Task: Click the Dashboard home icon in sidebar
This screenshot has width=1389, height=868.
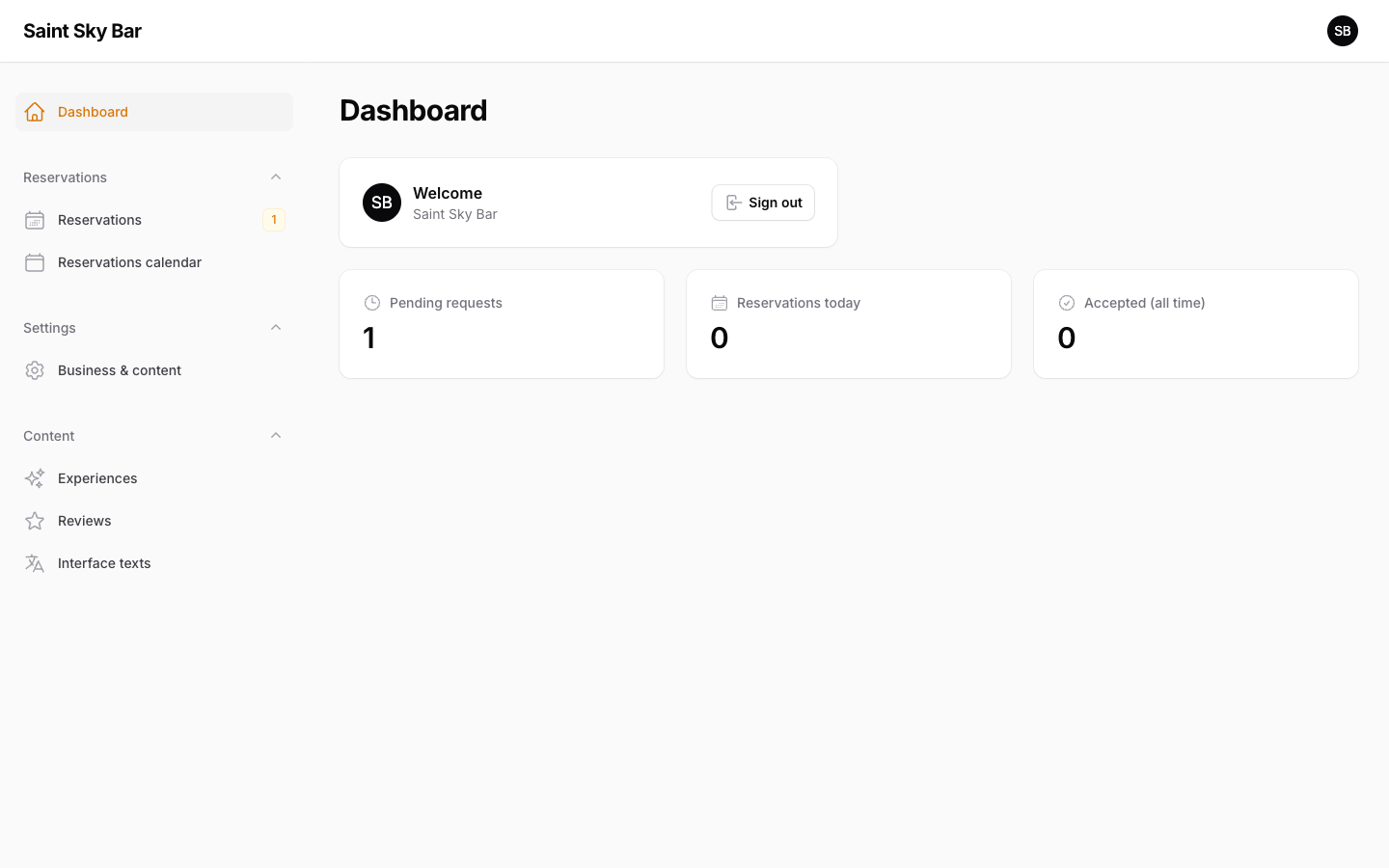Action: [35, 112]
